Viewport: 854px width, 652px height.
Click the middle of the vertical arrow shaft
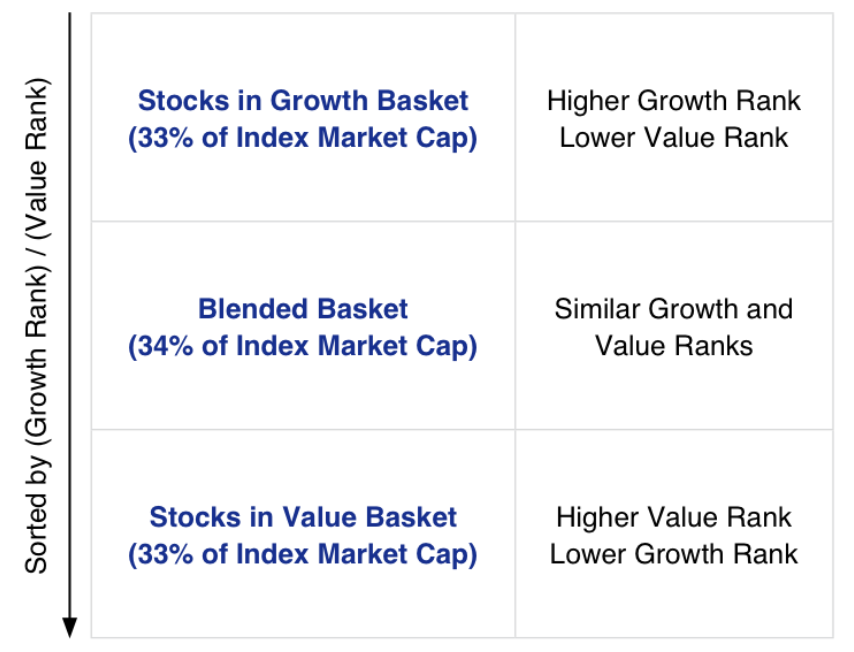tap(70, 320)
